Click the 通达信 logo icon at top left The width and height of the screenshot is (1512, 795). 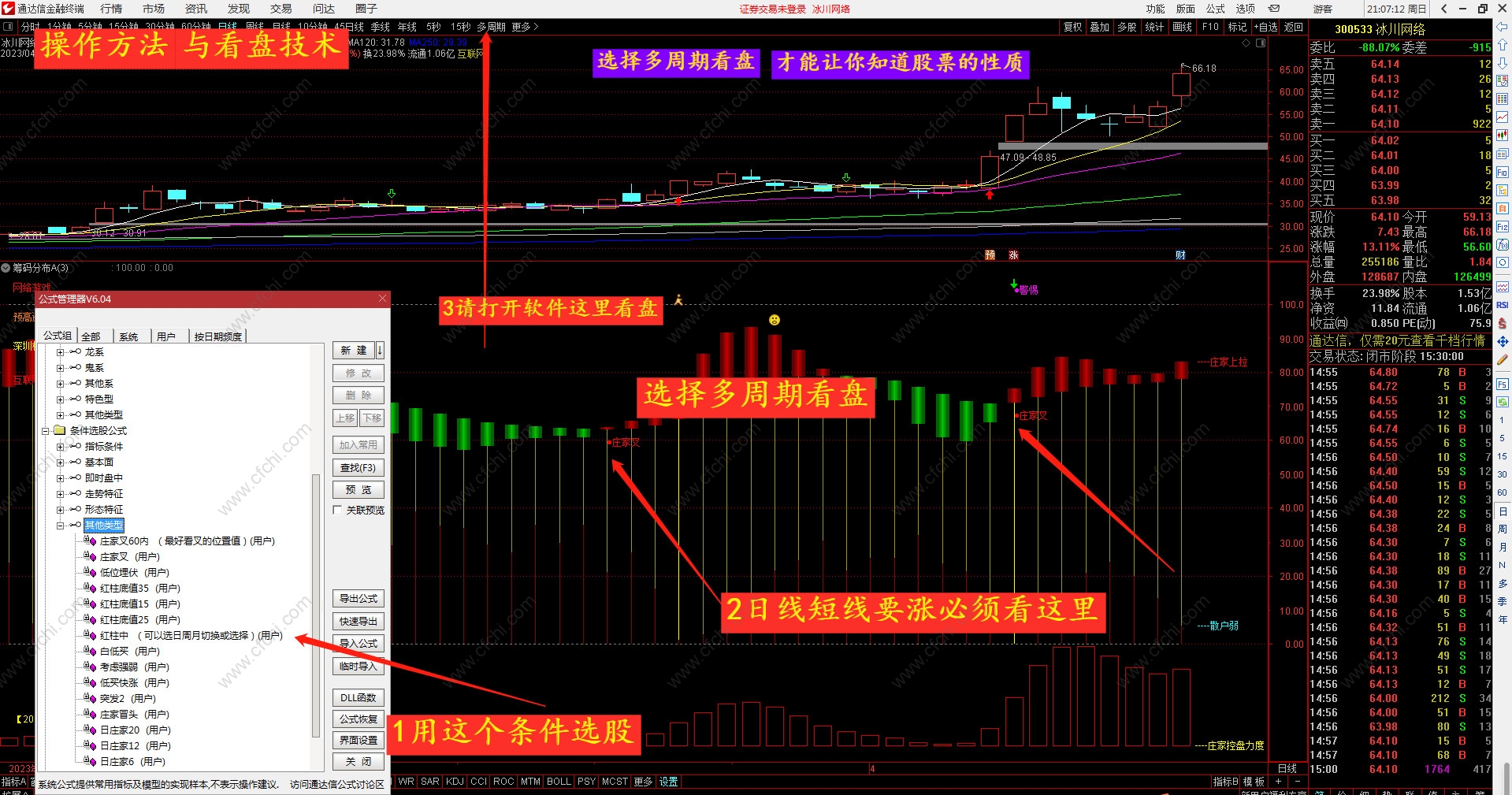tap(8, 9)
